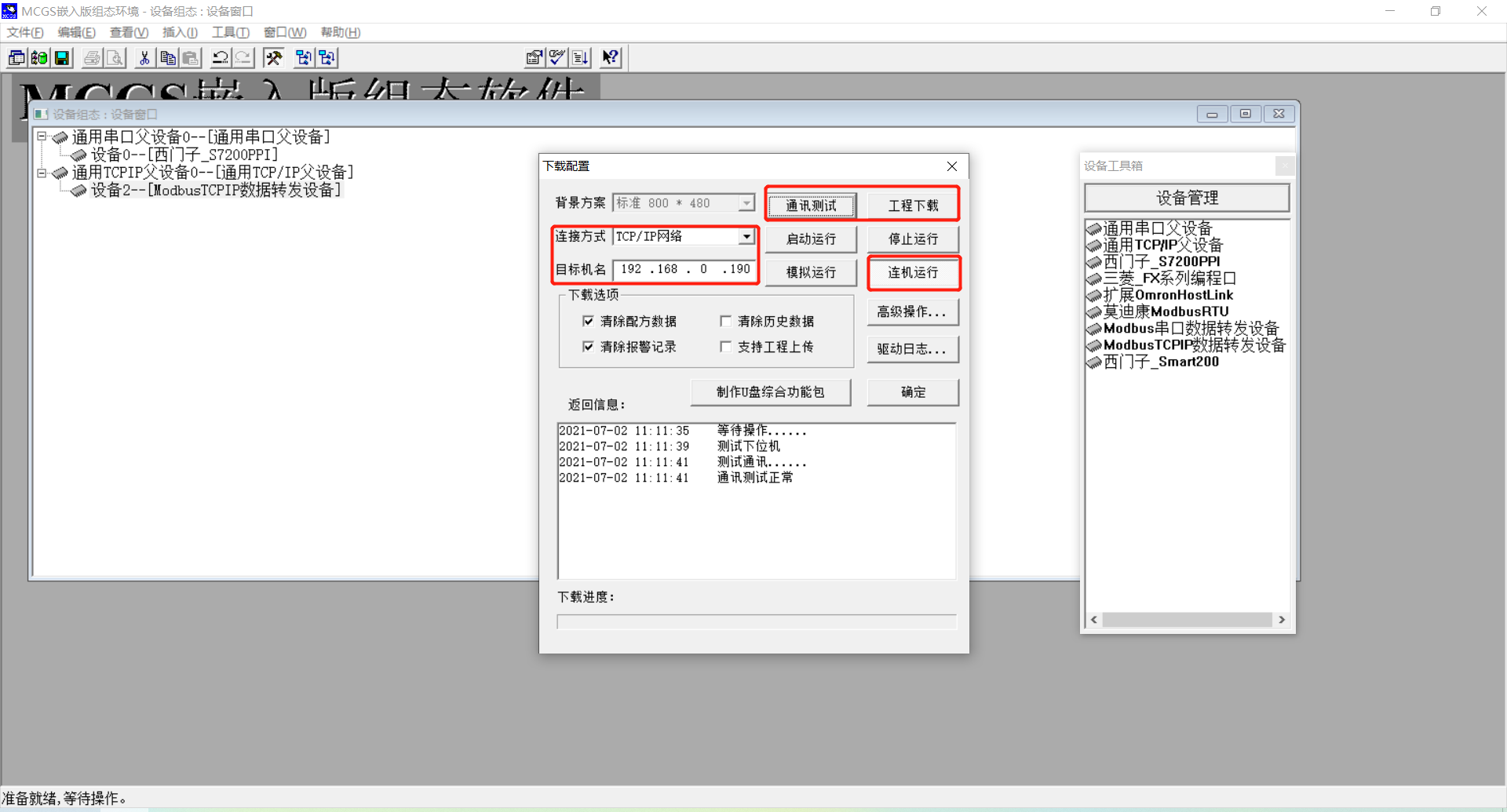Click the 工程下载 button
The image size is (1507, 812).
913,206
